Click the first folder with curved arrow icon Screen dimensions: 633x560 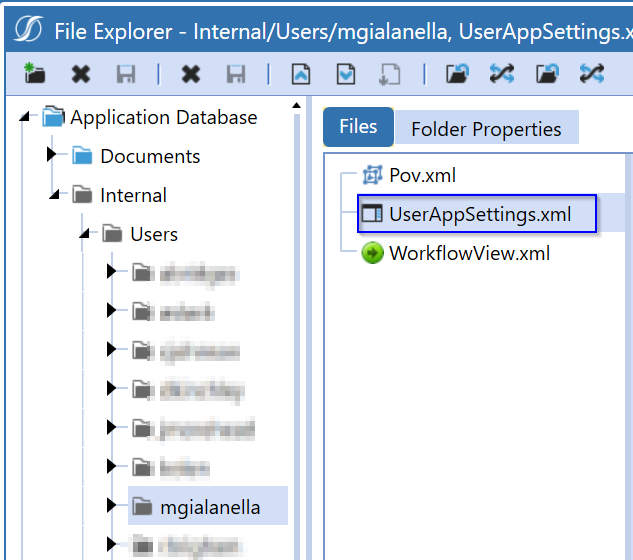click(x=457, y=74)
